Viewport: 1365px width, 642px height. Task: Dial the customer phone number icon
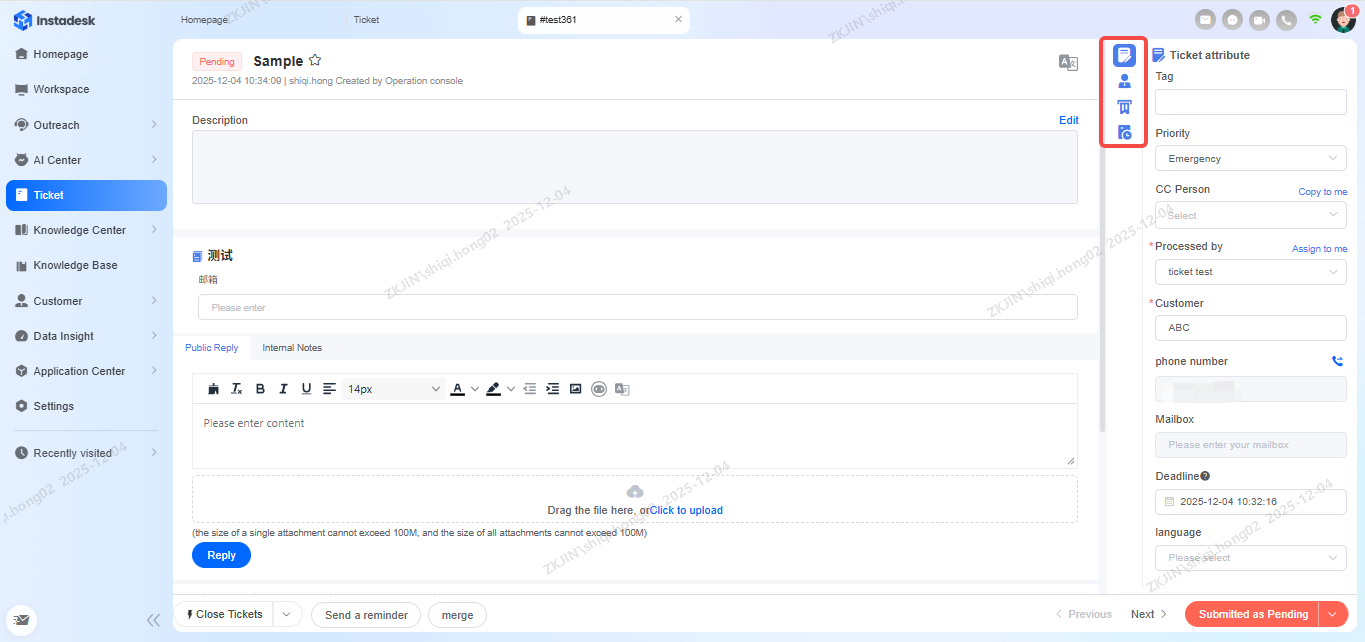[x=1337, y=361]
